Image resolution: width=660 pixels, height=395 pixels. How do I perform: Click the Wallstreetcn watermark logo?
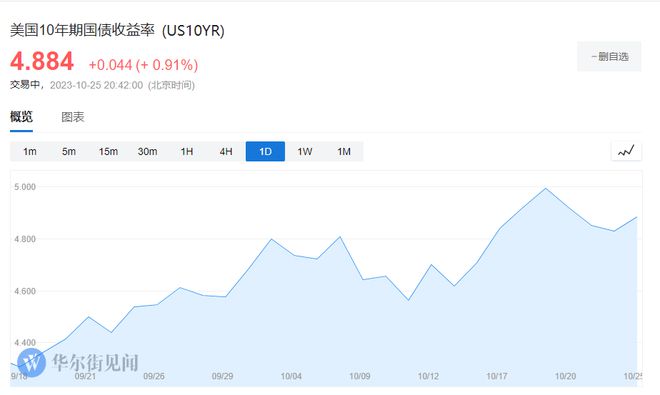click(x=32, y=362)
